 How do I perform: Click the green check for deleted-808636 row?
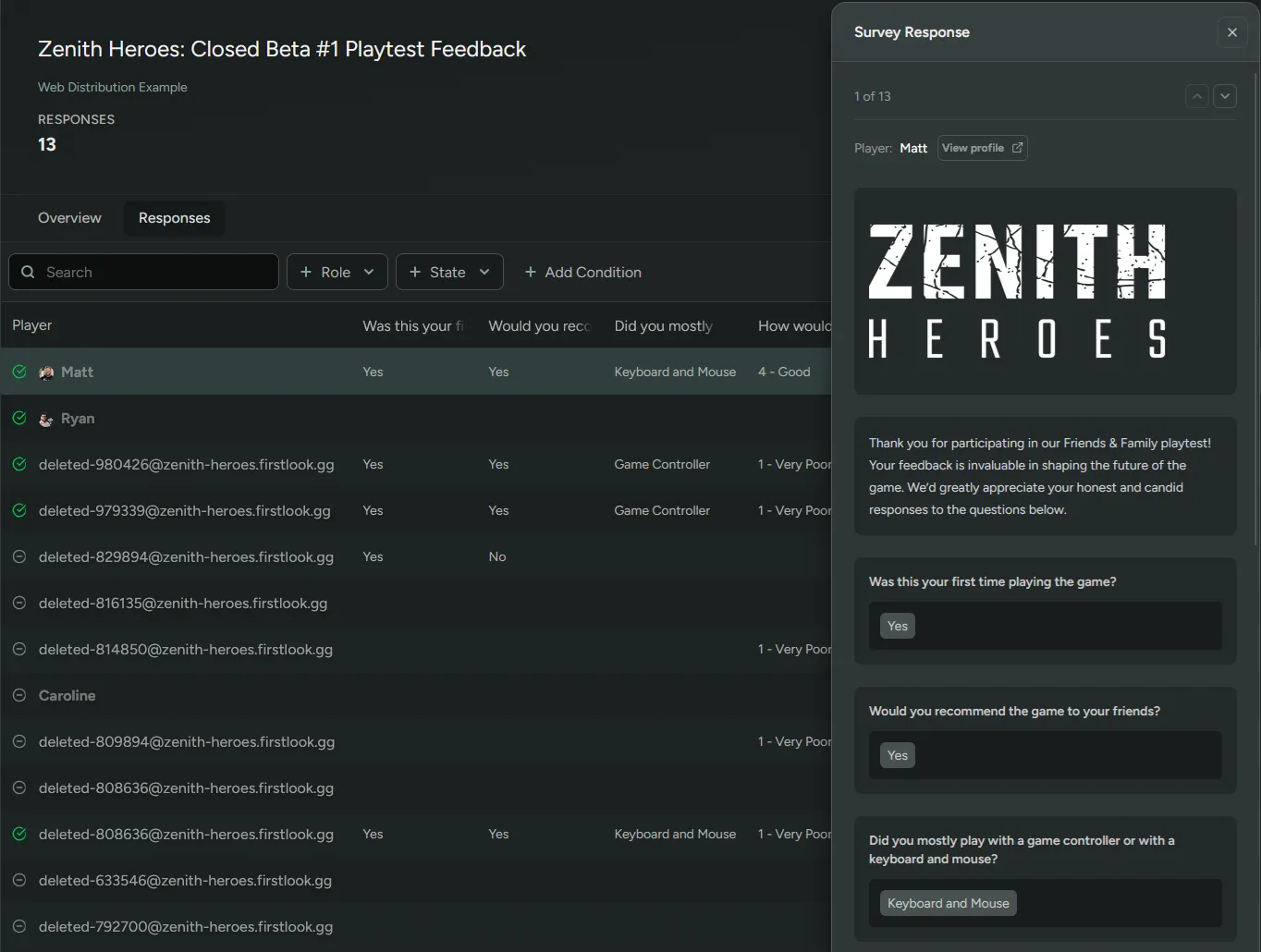(x=19, y=834)
